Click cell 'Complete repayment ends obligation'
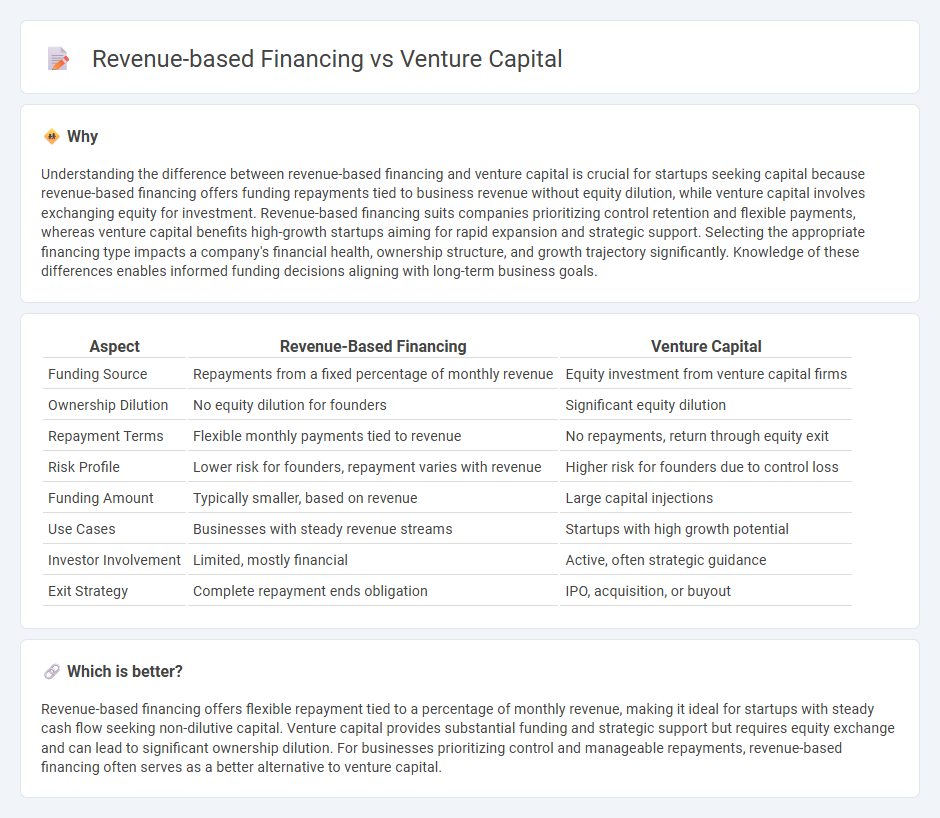940x818 pixels. click(x=373, y=591)
